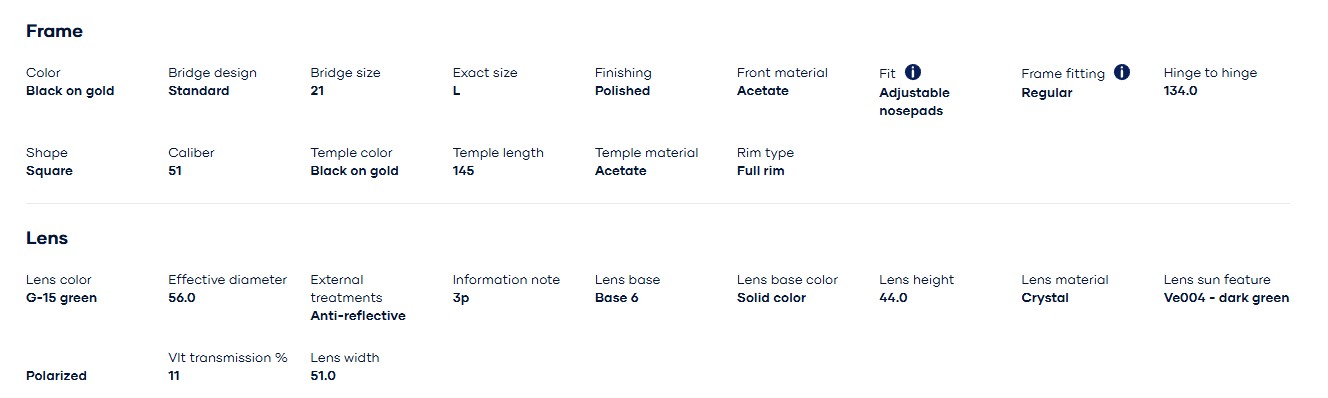Click the Frame section heading
This screenshot has width=1328, height=398.
click(54, 31)
